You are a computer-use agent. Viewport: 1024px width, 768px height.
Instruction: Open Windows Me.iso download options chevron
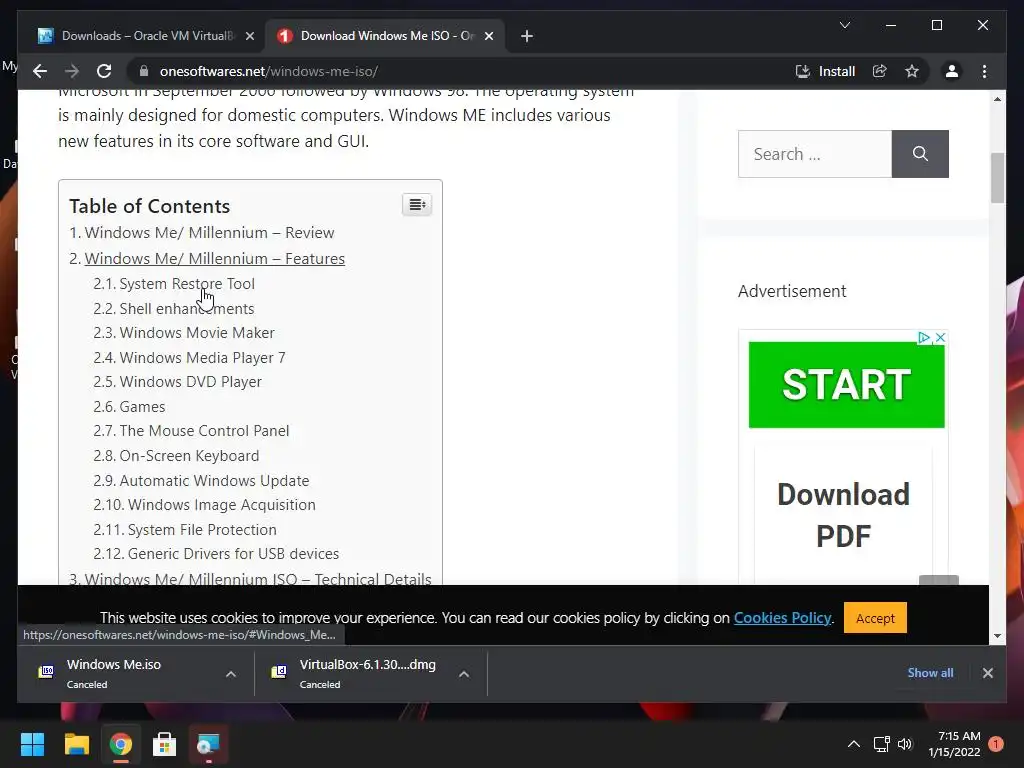[231, 674]
